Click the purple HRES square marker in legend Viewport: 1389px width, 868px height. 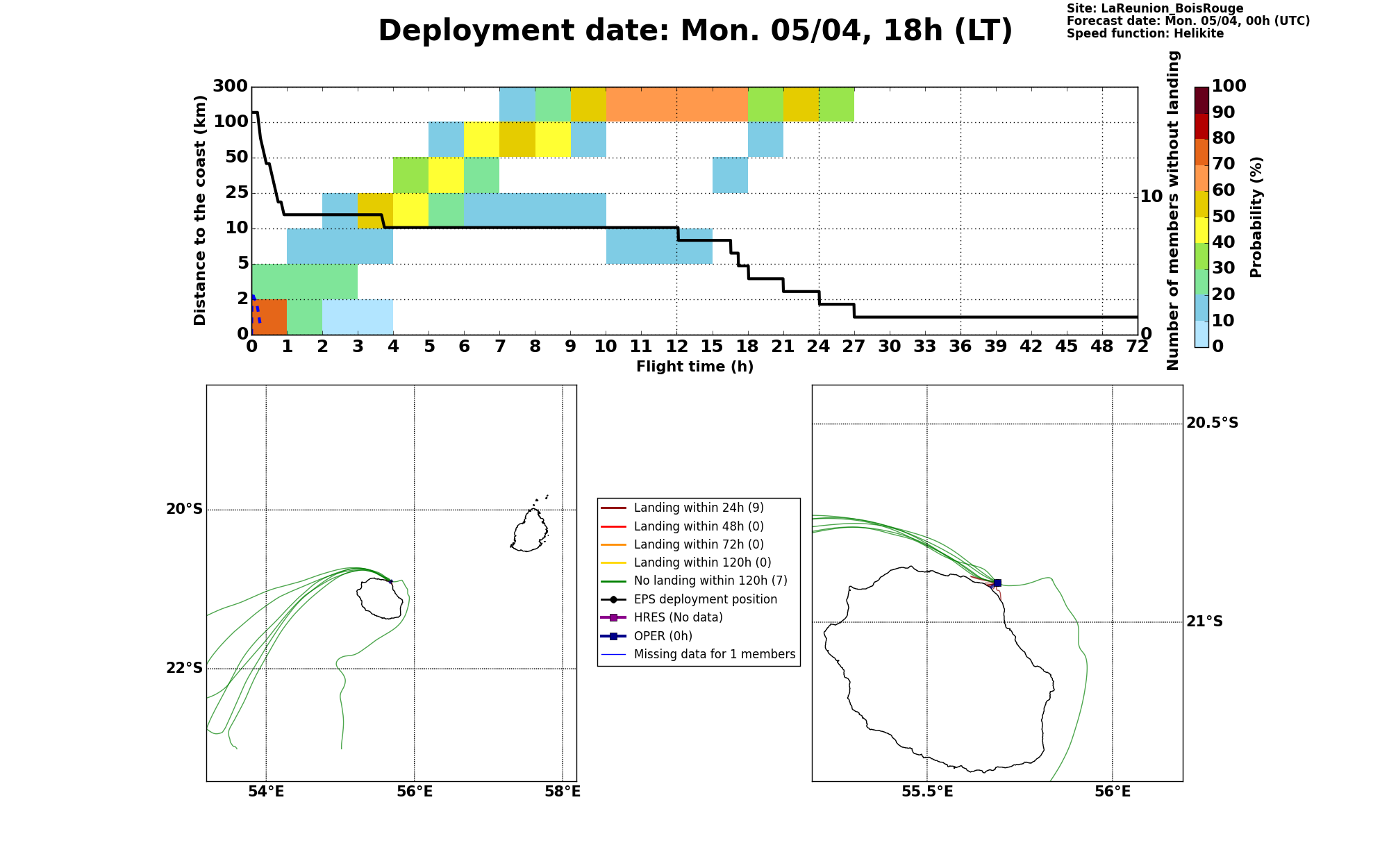(x=613, y=617)
